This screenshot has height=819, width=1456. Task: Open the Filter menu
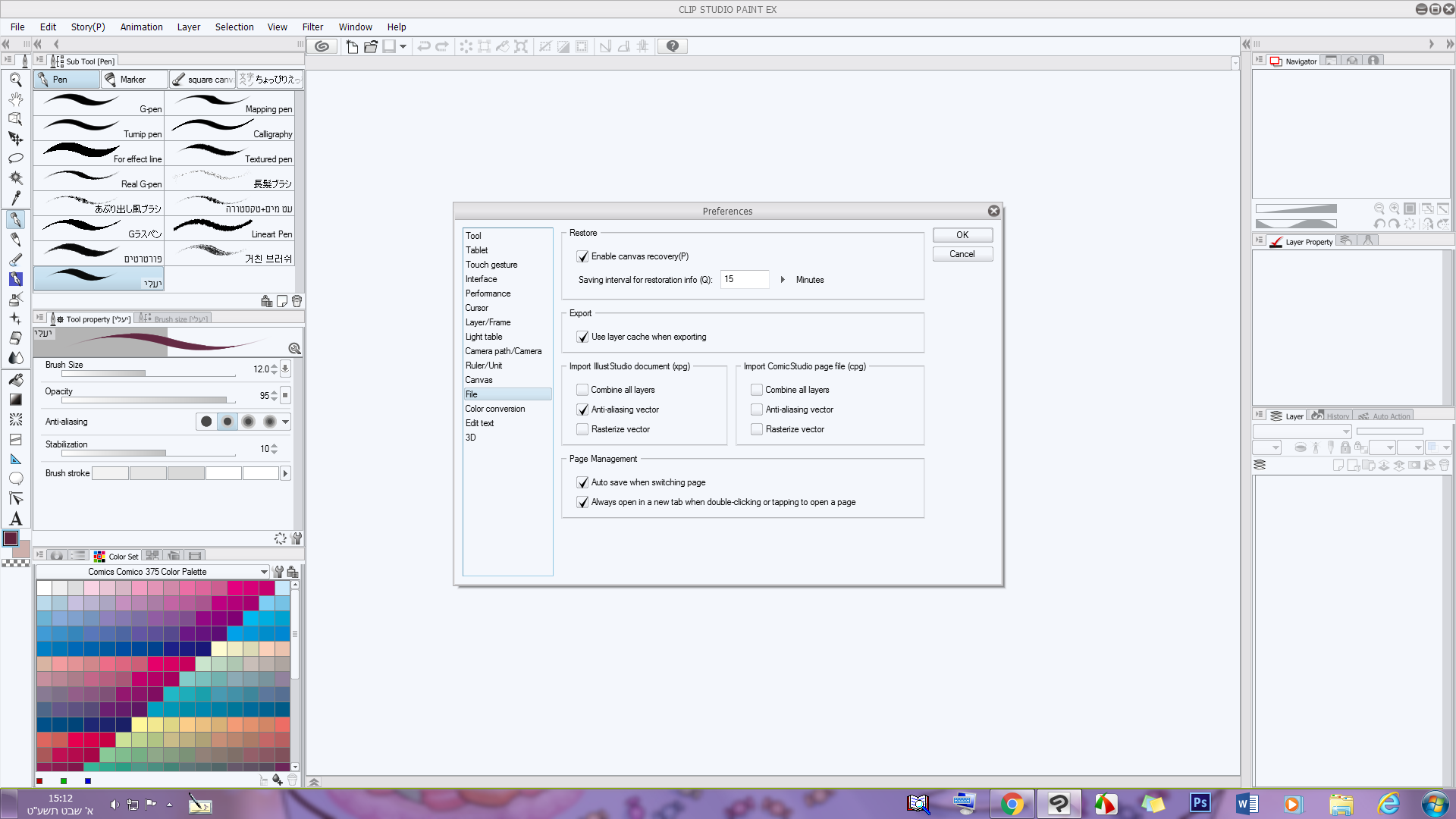(x=312, y=27)
